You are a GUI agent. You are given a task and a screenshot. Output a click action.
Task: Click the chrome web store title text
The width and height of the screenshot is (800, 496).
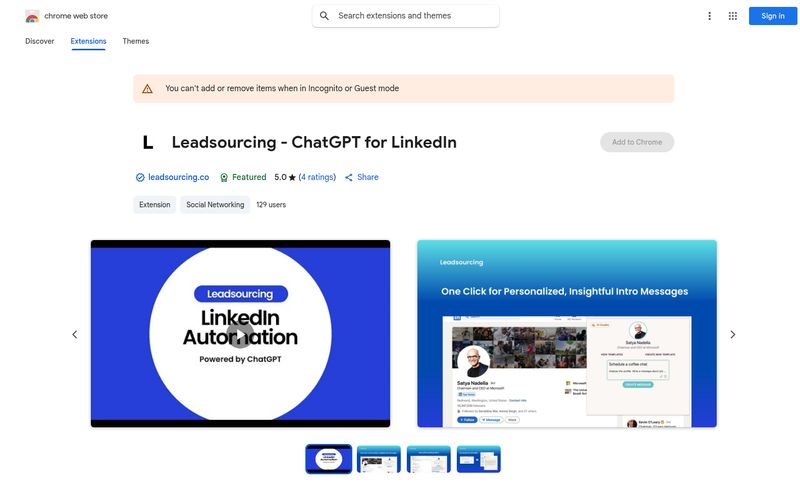[76, 16]
